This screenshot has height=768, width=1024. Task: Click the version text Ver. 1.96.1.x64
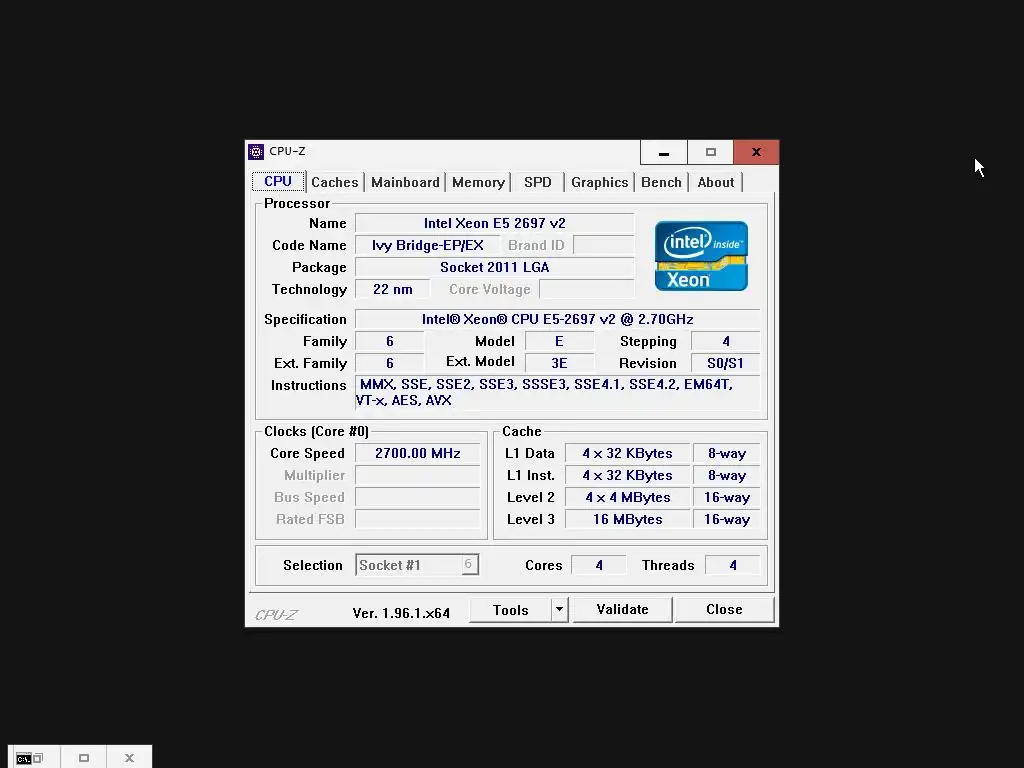(401, 613)
